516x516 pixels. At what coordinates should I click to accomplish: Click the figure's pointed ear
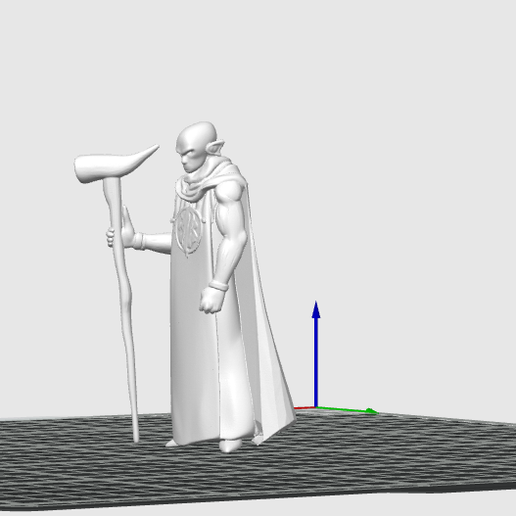tap(215, 147)
